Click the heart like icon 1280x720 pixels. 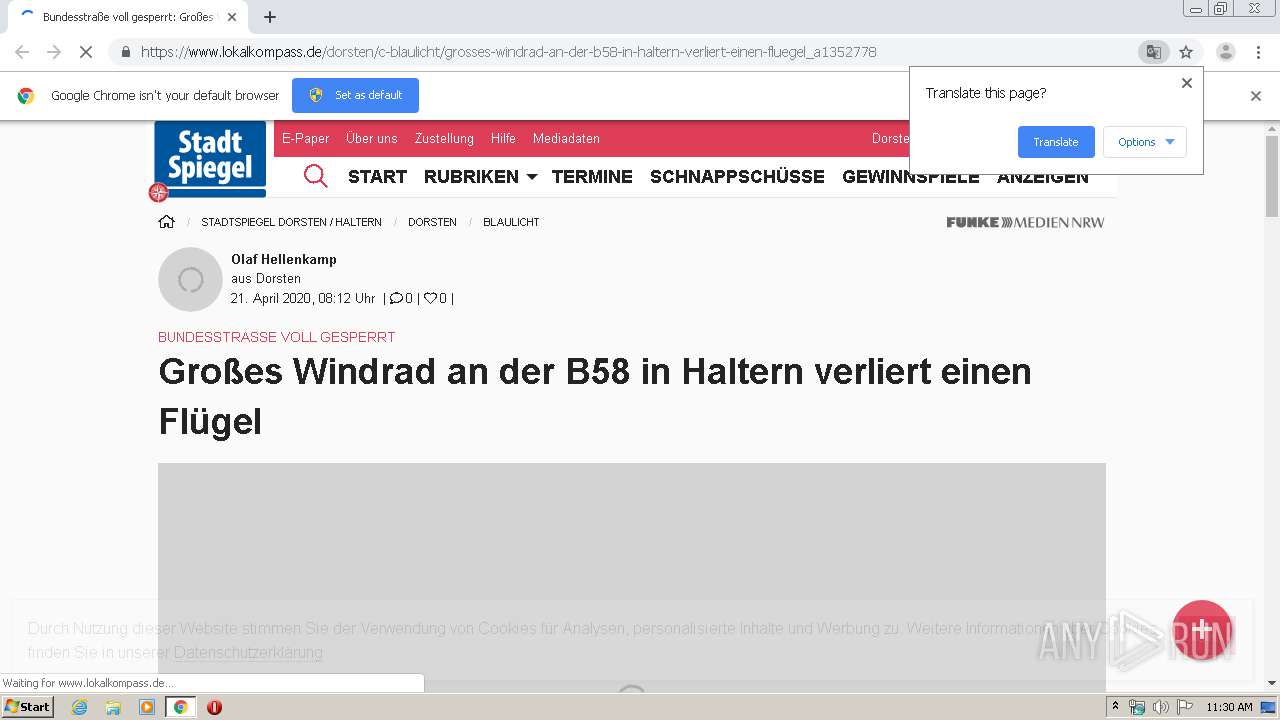point(430,298)
